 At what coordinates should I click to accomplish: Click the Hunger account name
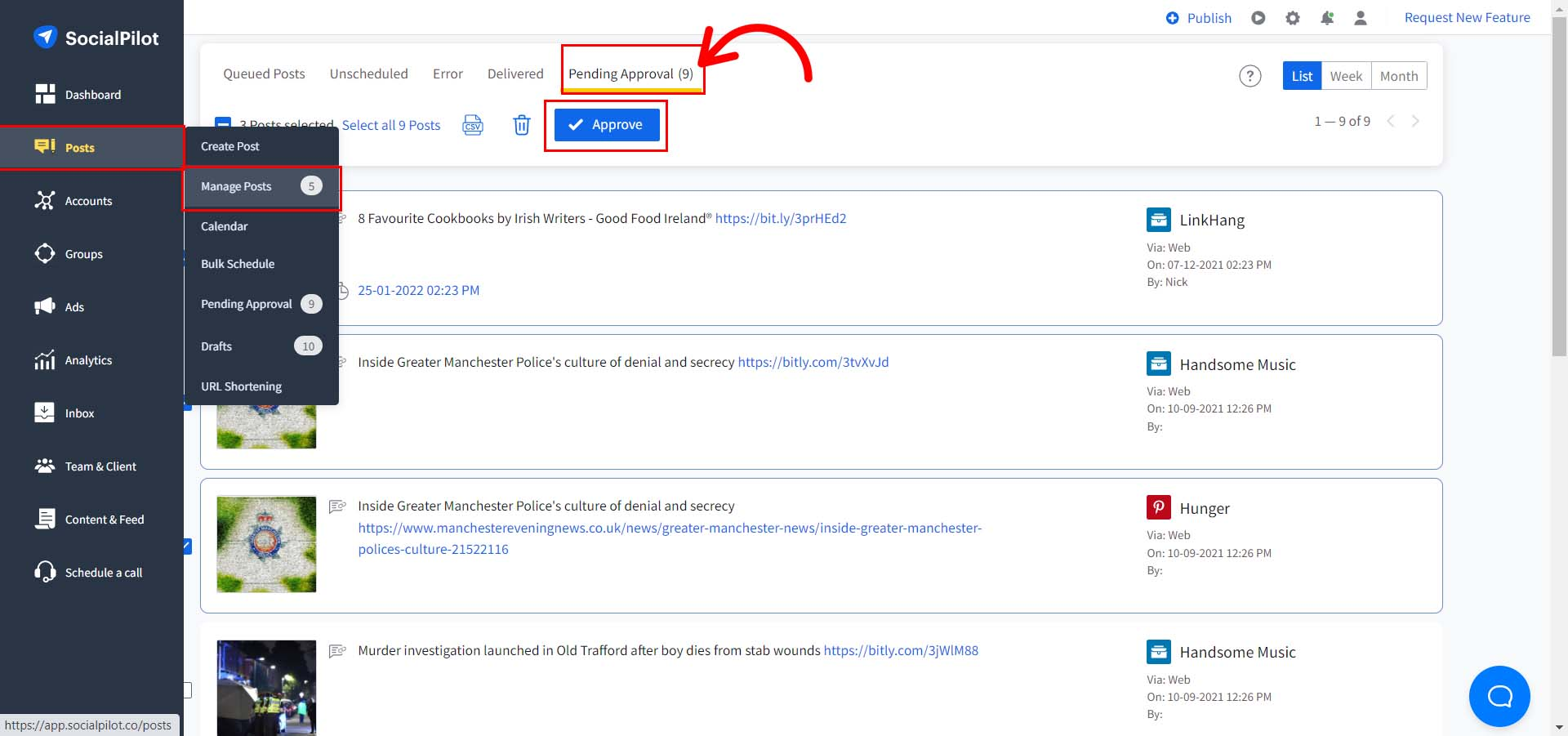(1205, 508)
